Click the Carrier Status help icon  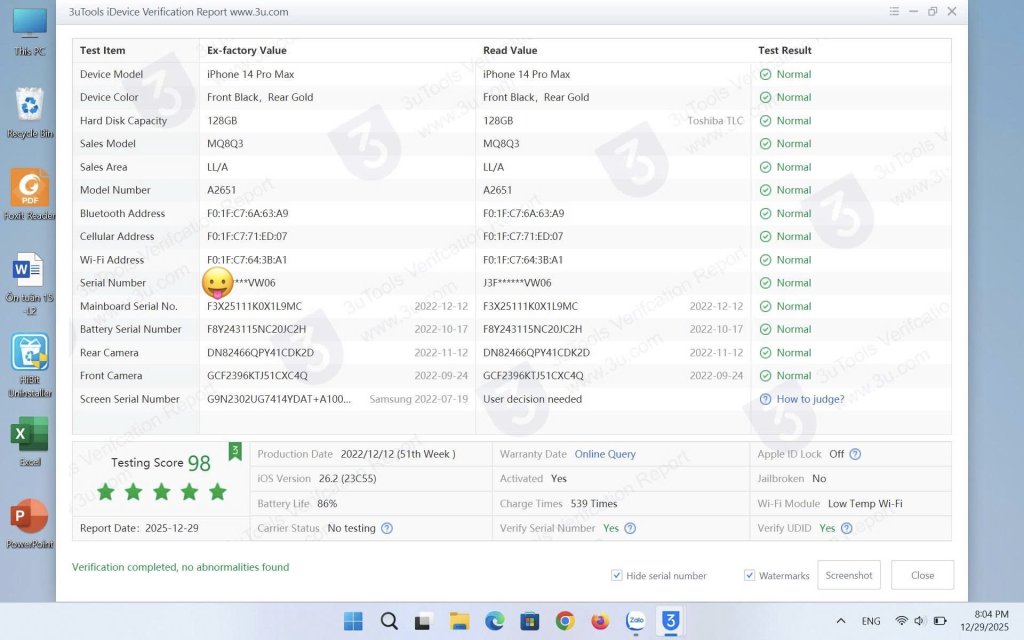click(x=387, y=528)
